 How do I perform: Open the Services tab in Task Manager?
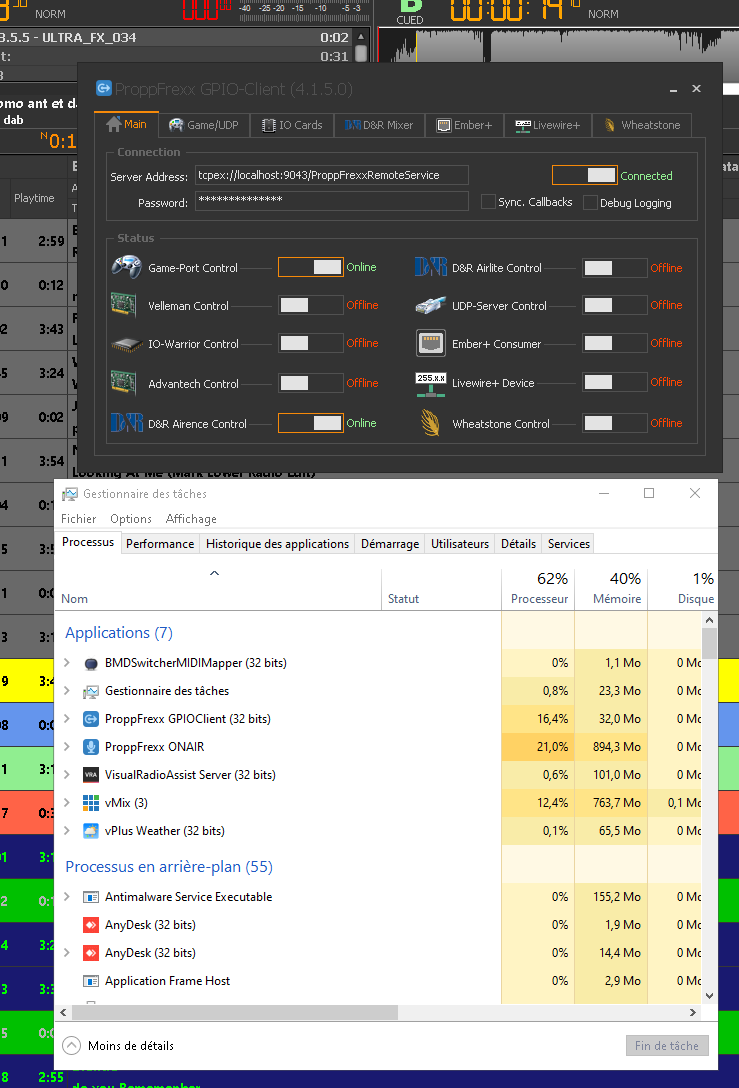569,544
